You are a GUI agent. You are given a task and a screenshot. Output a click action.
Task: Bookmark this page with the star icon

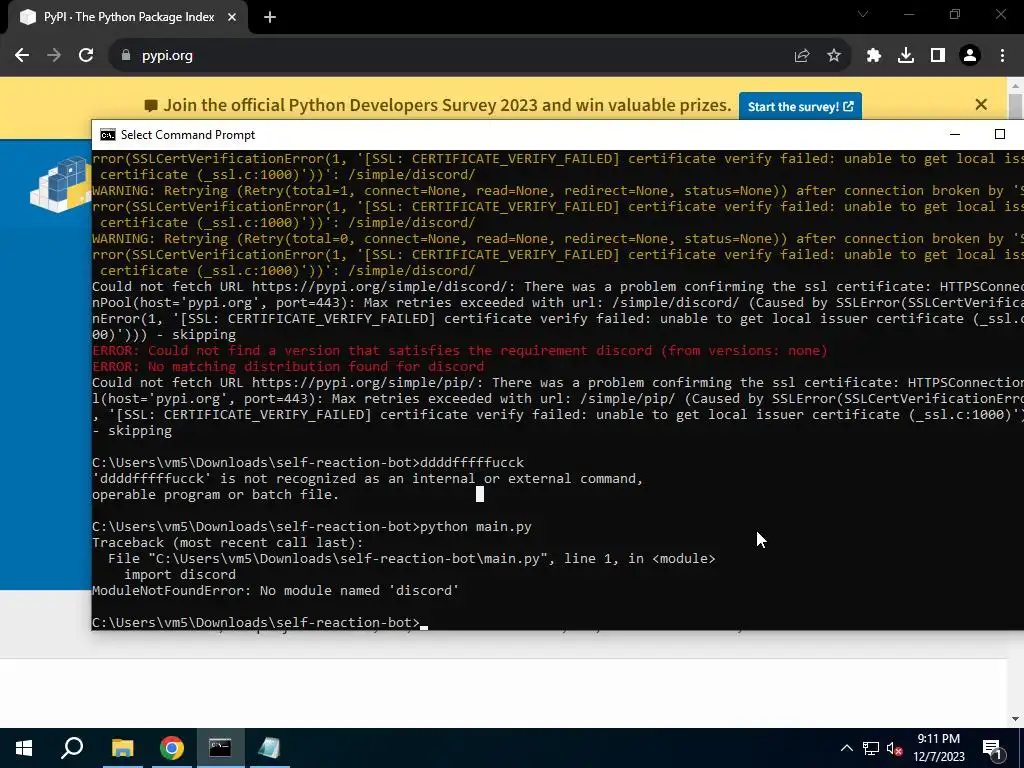pyautogui.click(x=834, y=56)
